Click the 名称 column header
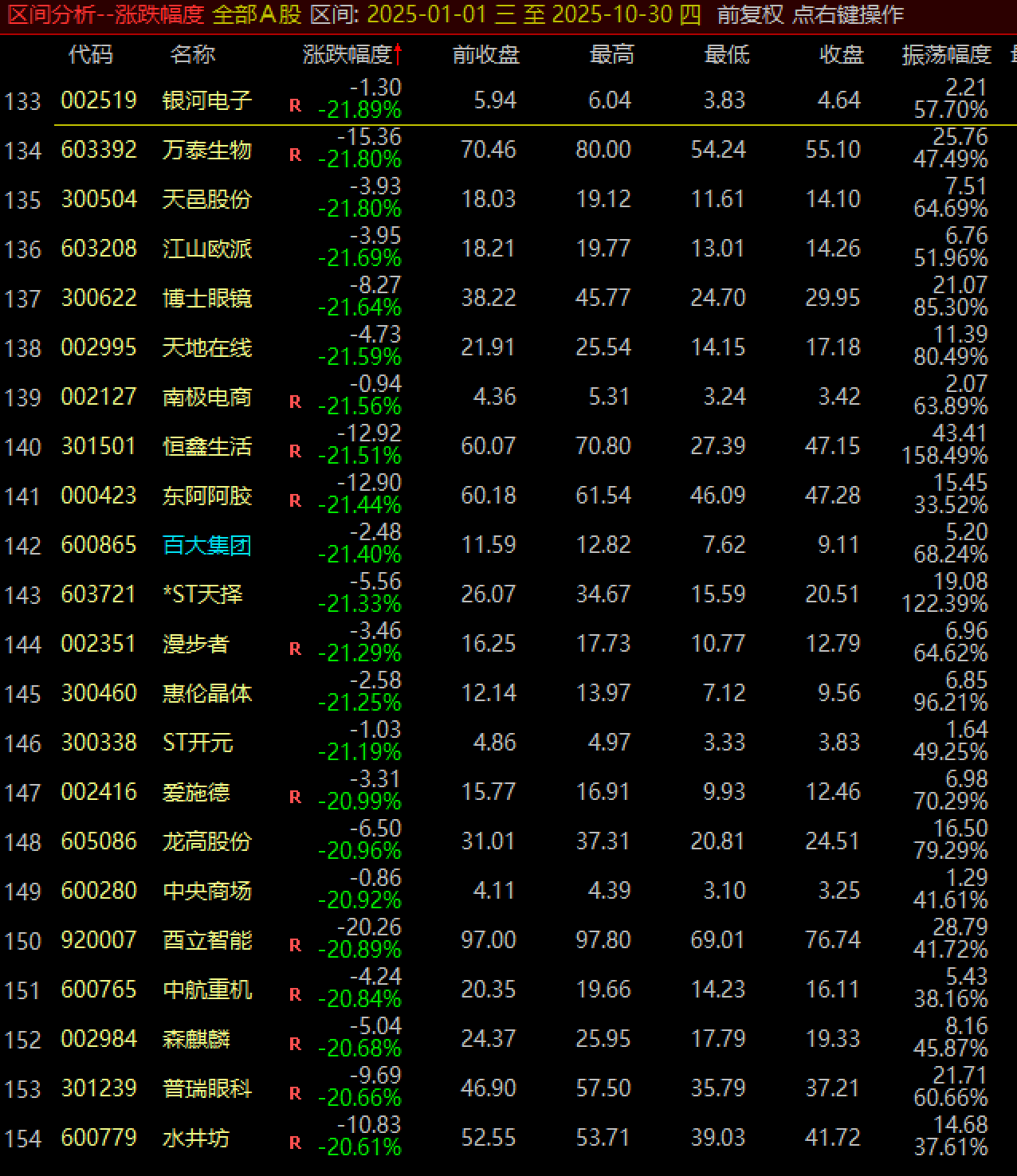This screenshot has width=1017, height=1176. pyautogui.click(x=192, y=54)
